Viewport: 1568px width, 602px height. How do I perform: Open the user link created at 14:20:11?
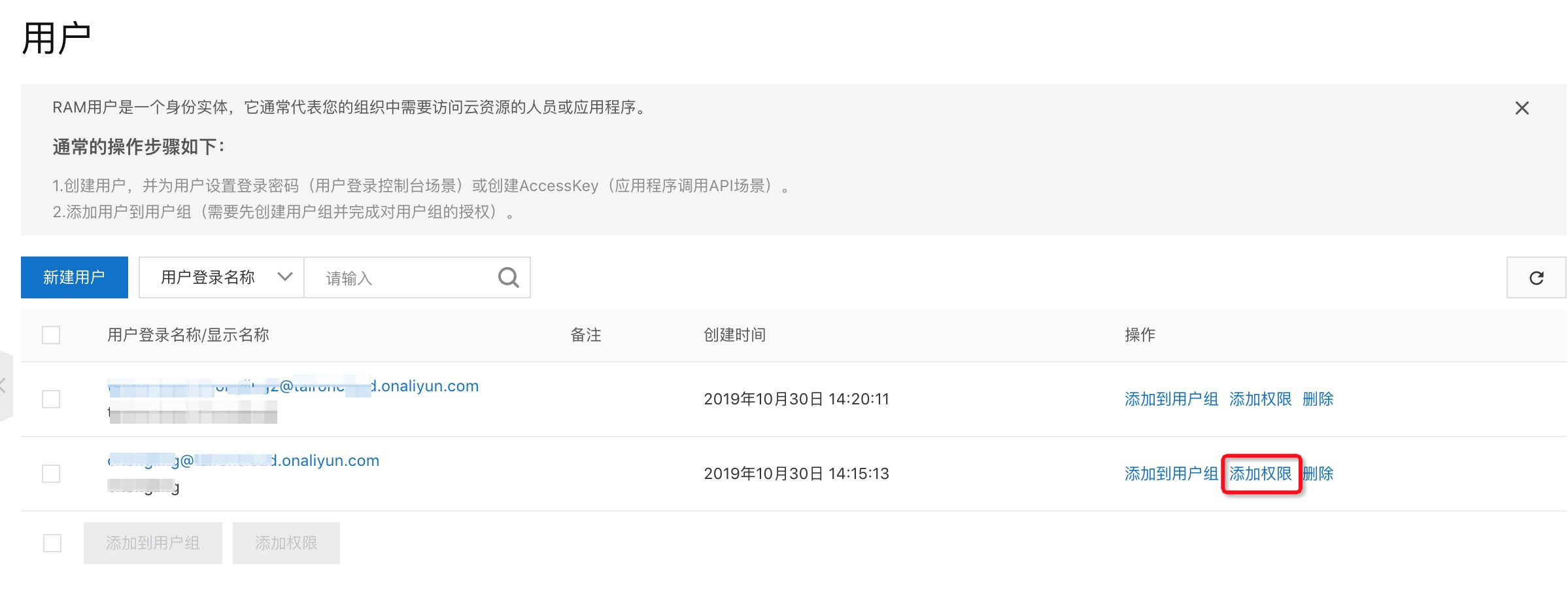tap(293, 386)
